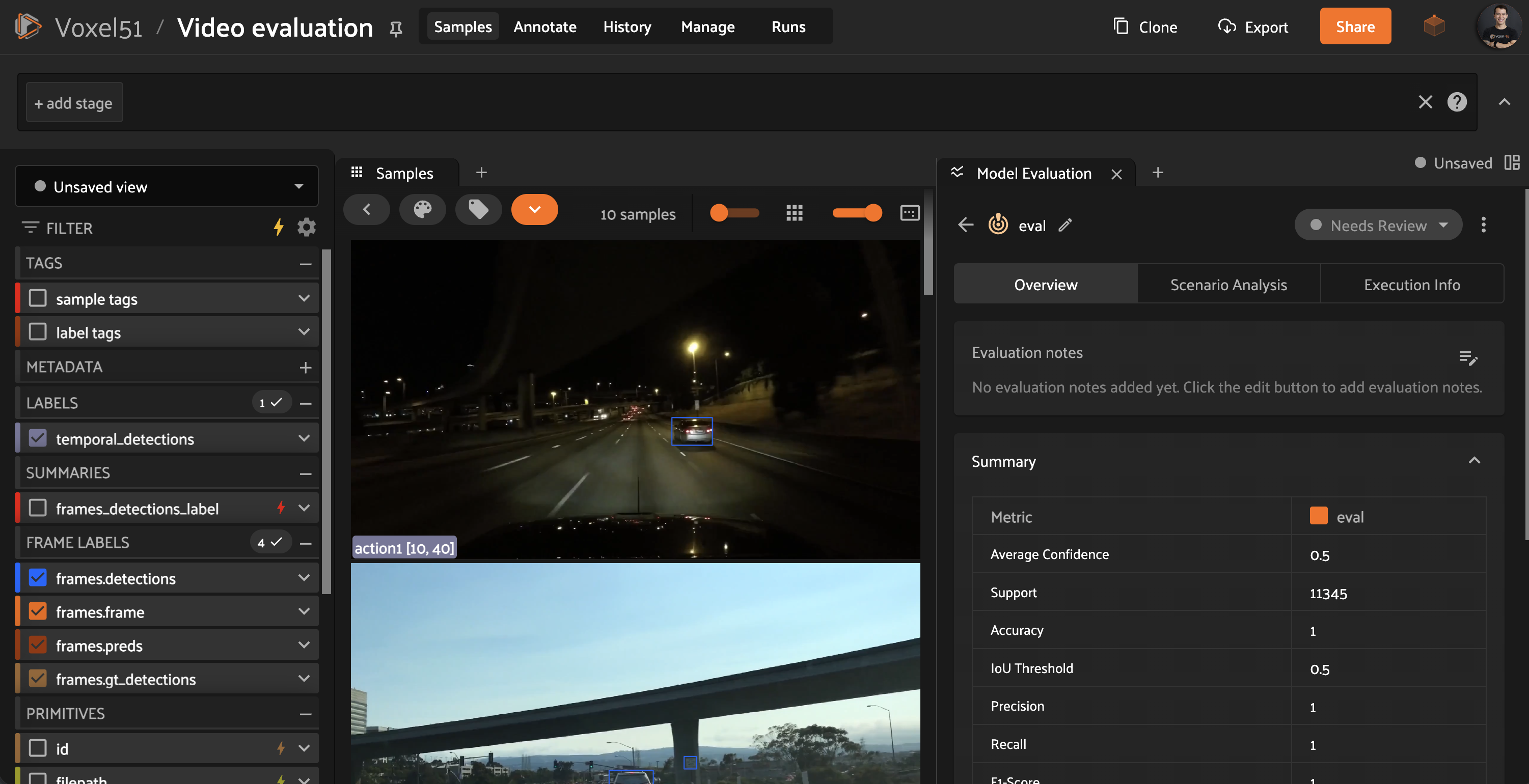The width and height of the screenshot is (1529, 784).
Task: Click the add stage button
Action: point(74,103)
